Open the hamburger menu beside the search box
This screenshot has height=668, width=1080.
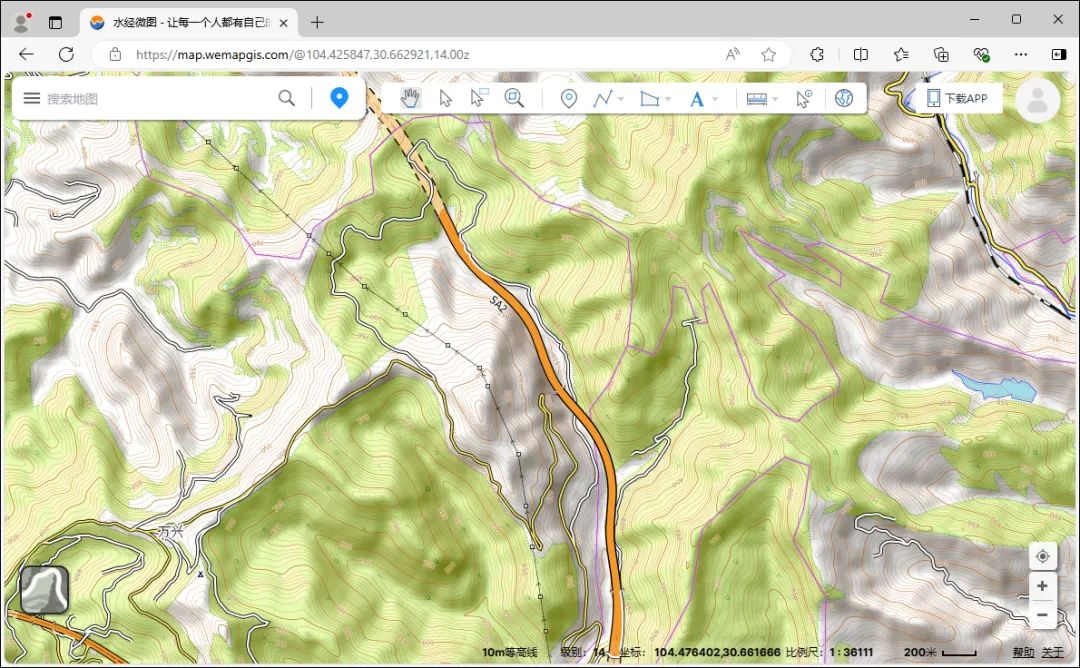(32, 98)
